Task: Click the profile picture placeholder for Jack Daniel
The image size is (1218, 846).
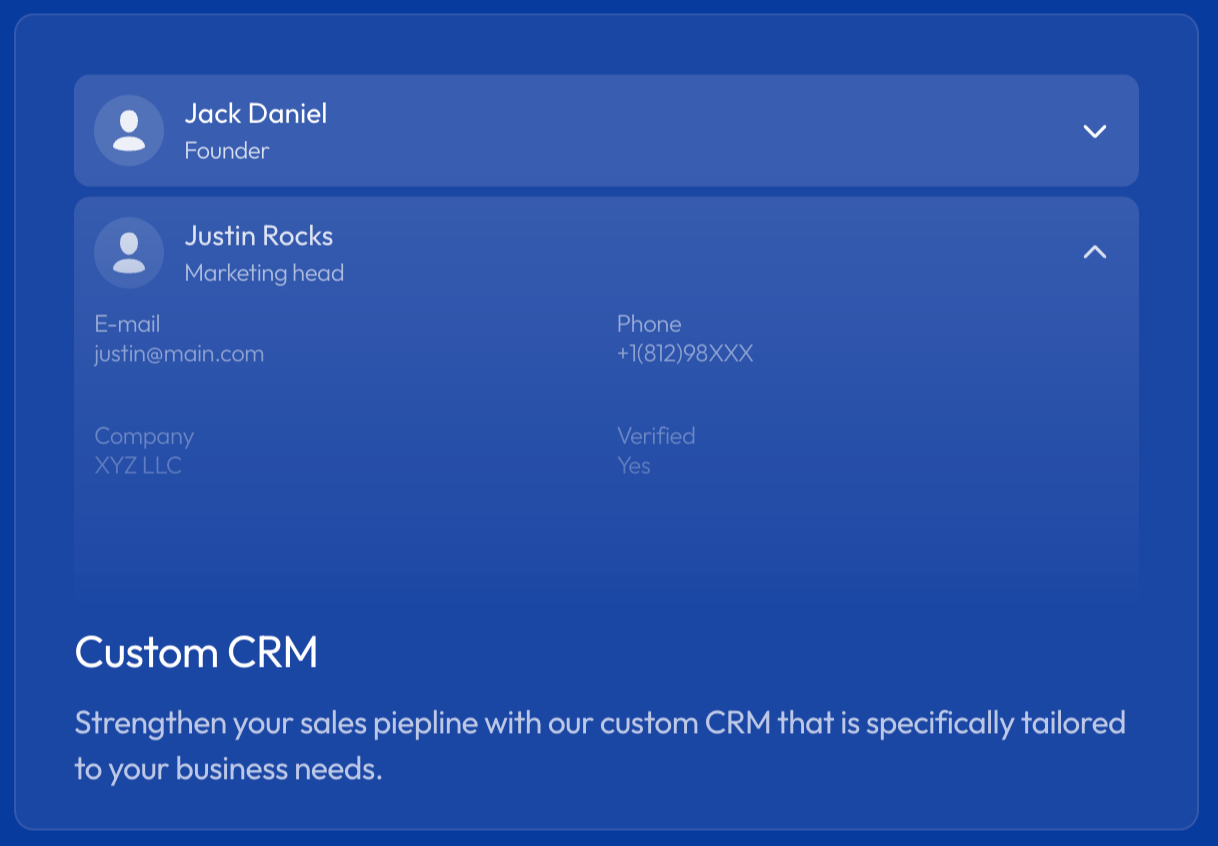Action: (x=129, y=131)
